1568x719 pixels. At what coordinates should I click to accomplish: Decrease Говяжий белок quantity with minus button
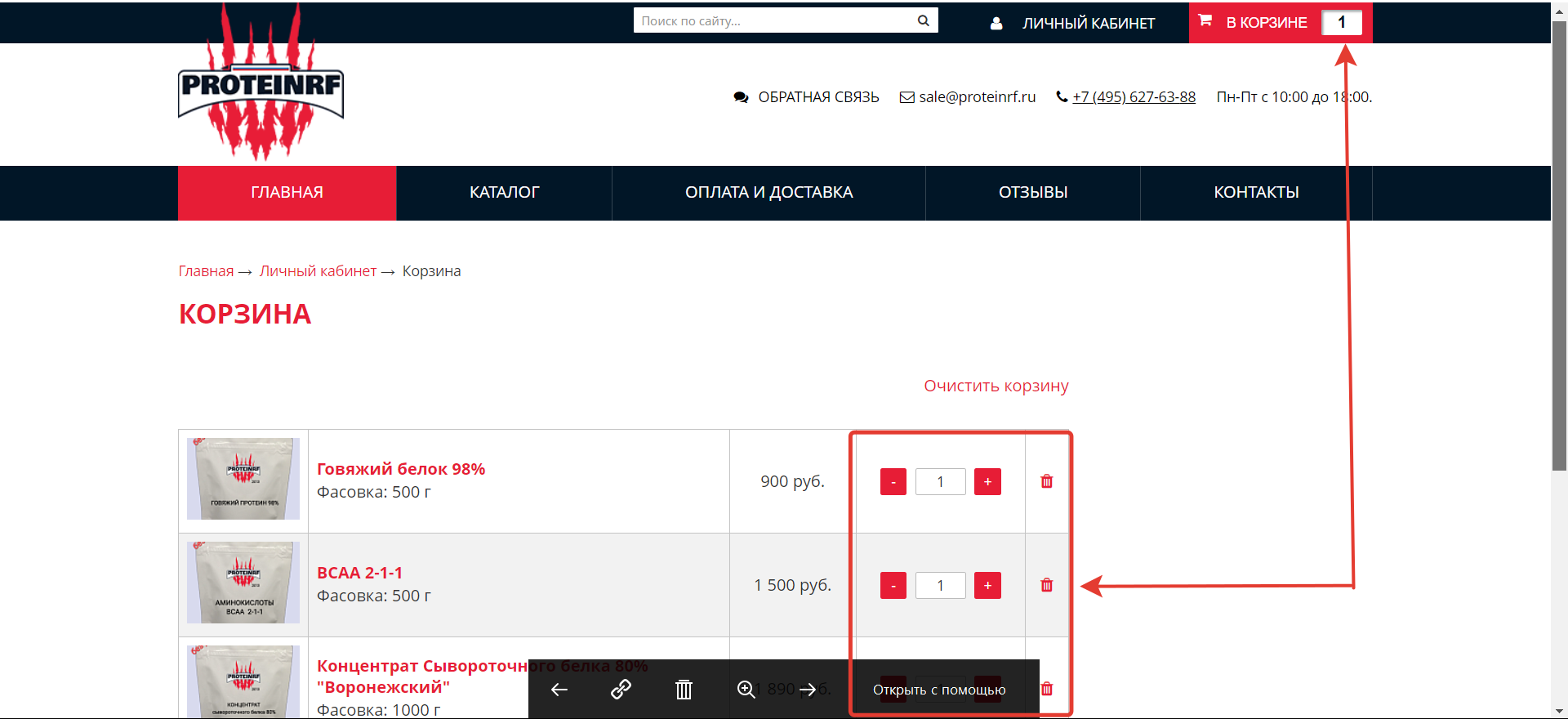click(x=893, y=482)
